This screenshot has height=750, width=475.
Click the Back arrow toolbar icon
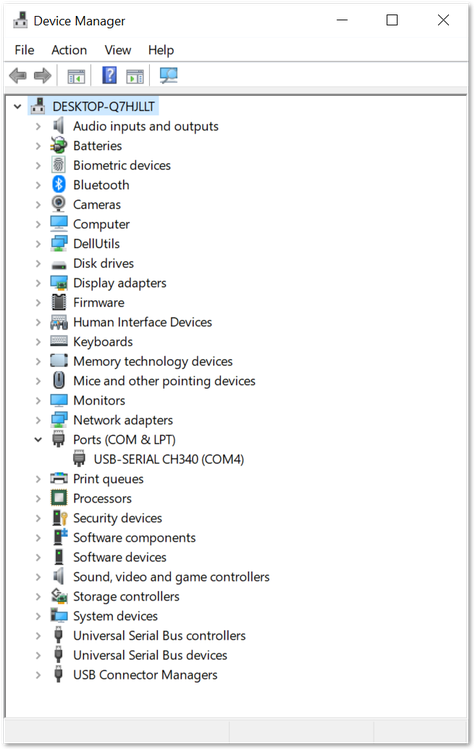pos(18,76)
